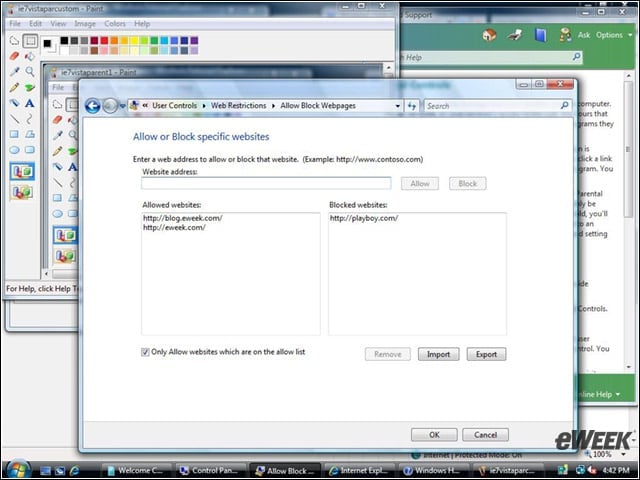The image size is (640, 480).
Task: Select the Magnifier tool in ie7vistaparcustom Paint
Action: coord(30,71)
